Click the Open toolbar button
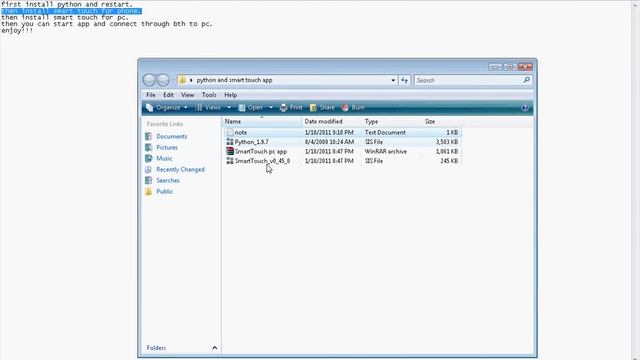 (251, 107)
